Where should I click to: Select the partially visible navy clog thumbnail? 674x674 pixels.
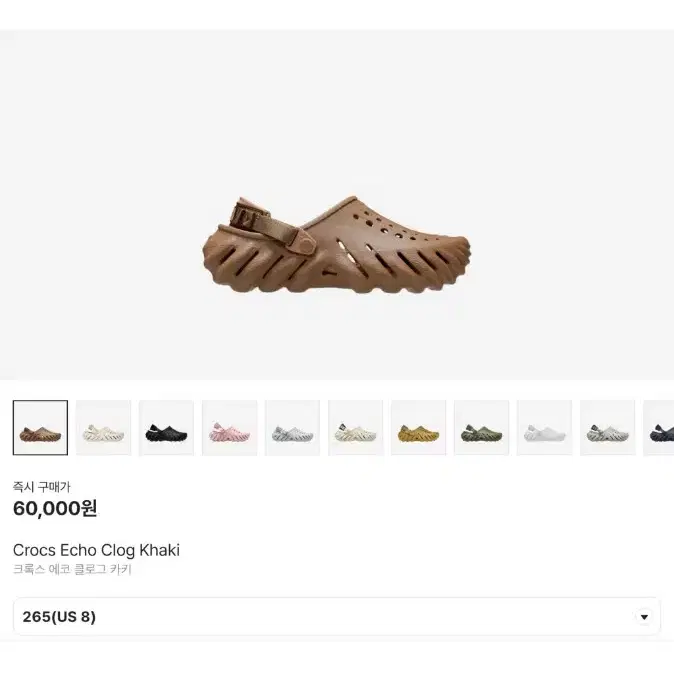click(659, 428)
